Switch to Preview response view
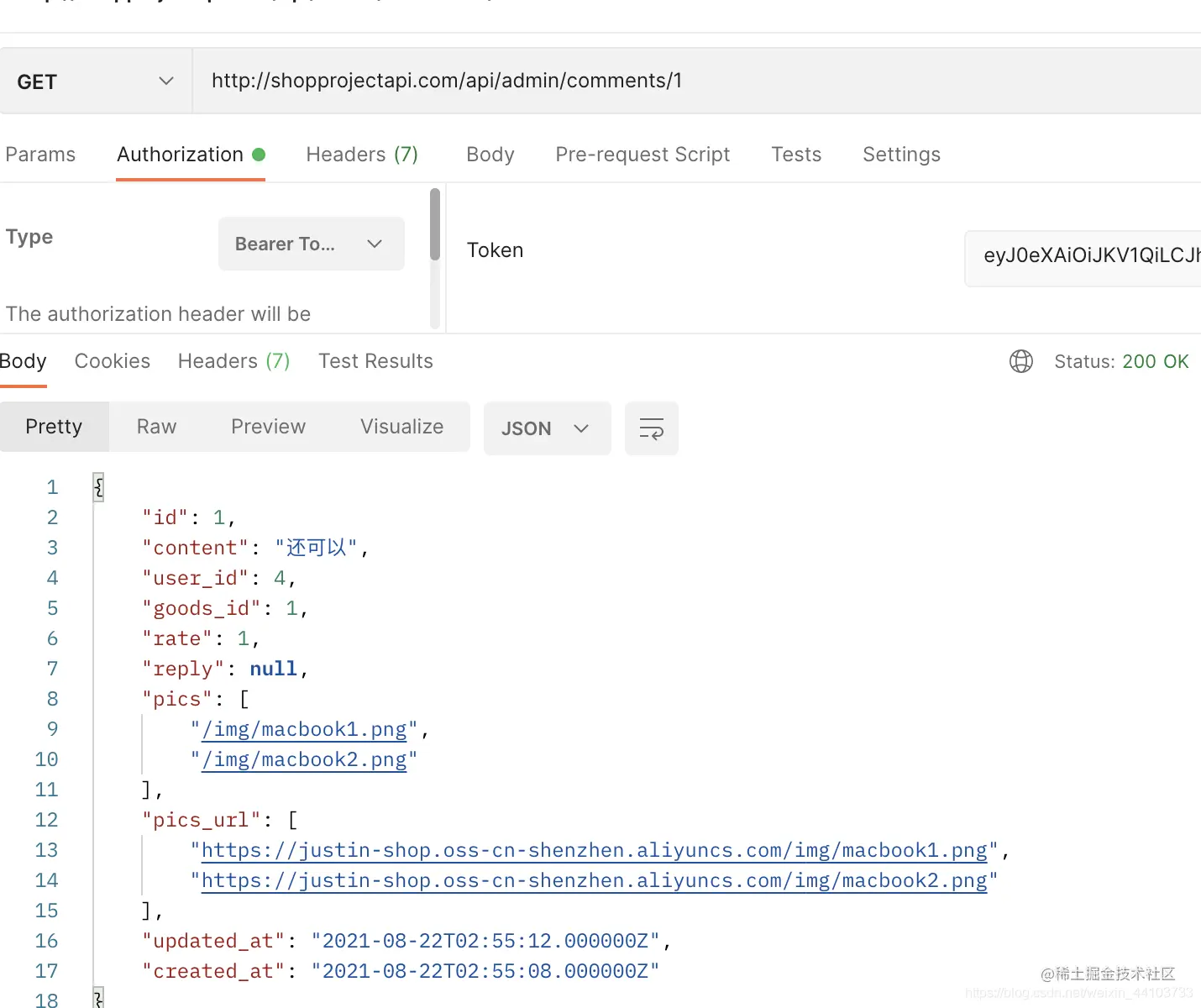The width and height of the screenshot is (1201, 1008). [x=268, y=427]
